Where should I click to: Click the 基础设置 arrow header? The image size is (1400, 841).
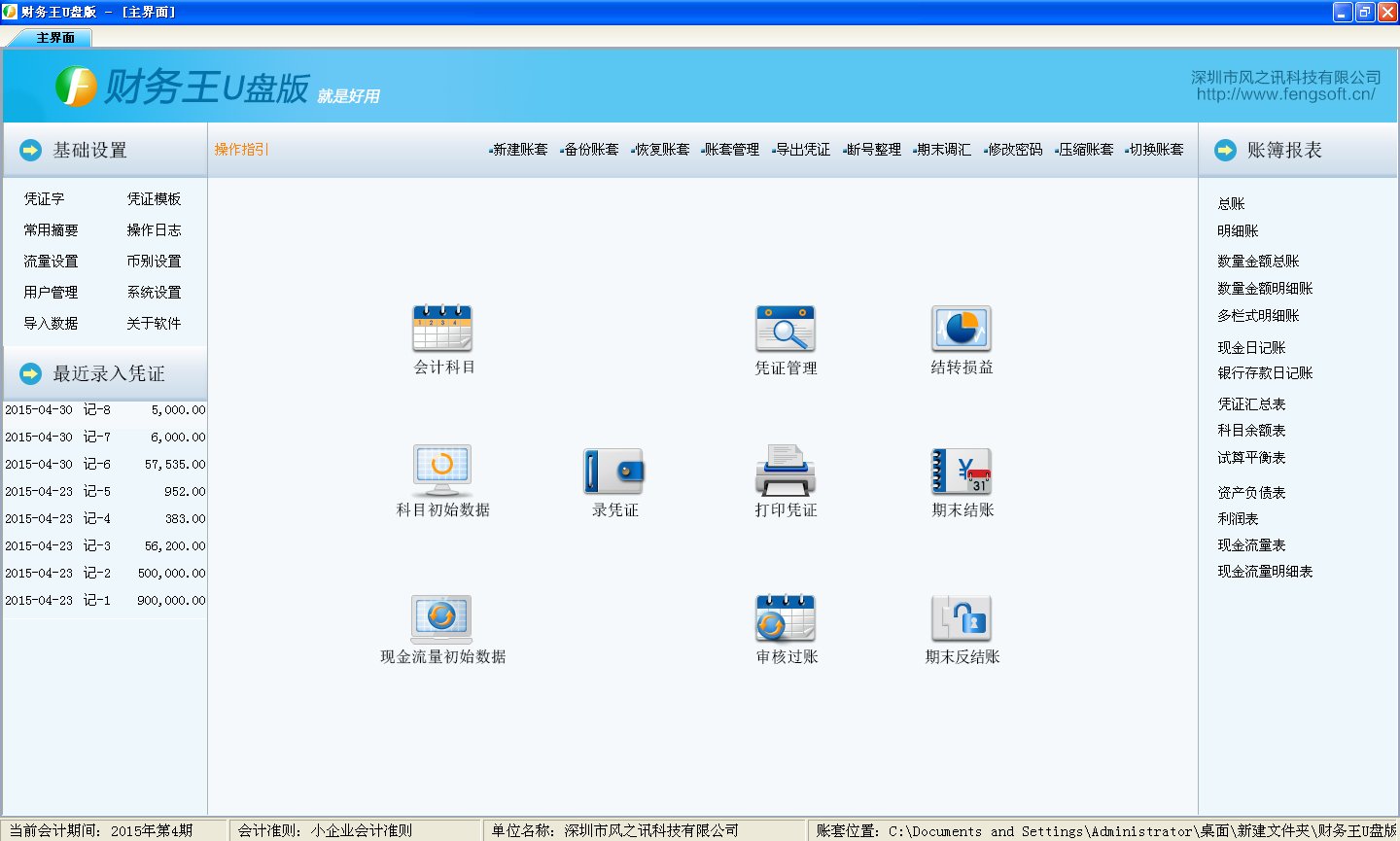tap(31, 151)
